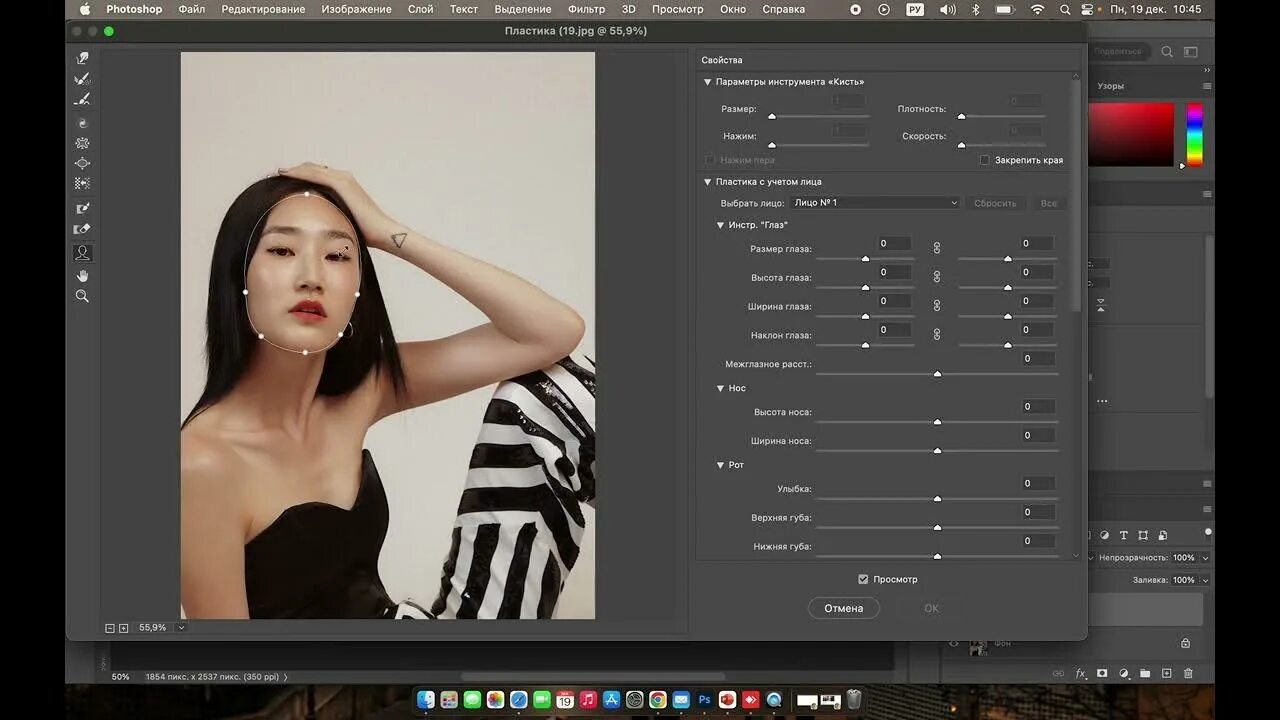The height and width of the screenshot is (720, 1280).
Task: Click the zoom out minus button
Action: pyautogui.click(x=110, y=628)
